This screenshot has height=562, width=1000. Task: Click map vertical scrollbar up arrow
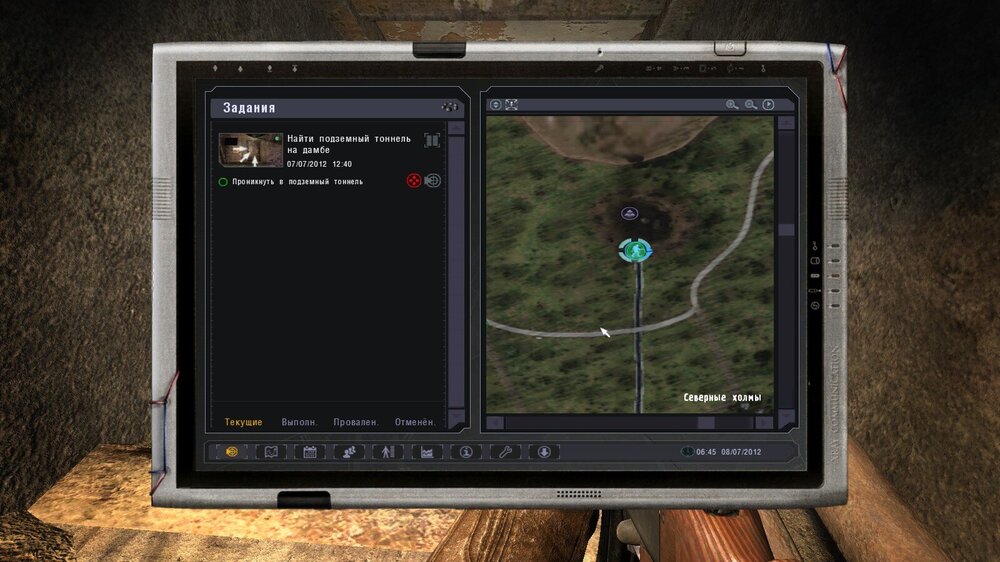pos(786,122)
